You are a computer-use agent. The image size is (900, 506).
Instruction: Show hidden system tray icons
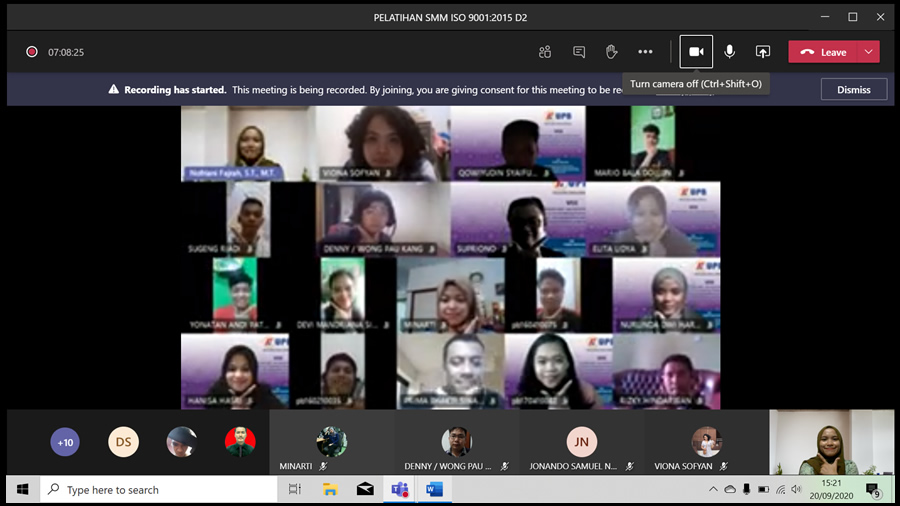click(713, 490)
